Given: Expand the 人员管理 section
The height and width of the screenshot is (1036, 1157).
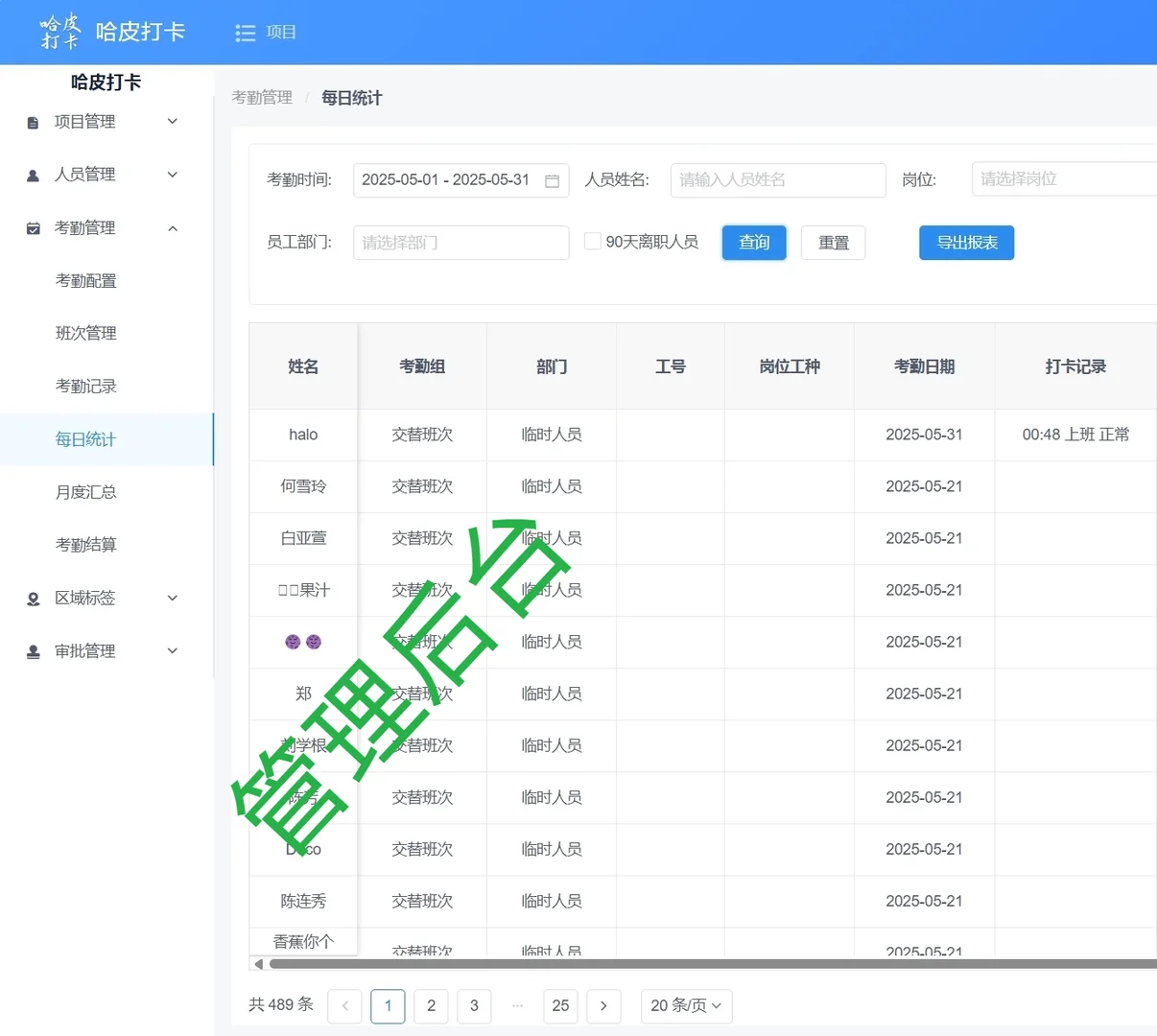Looking at the screenshot, I should pyautogui.click(x=173, y=174).
